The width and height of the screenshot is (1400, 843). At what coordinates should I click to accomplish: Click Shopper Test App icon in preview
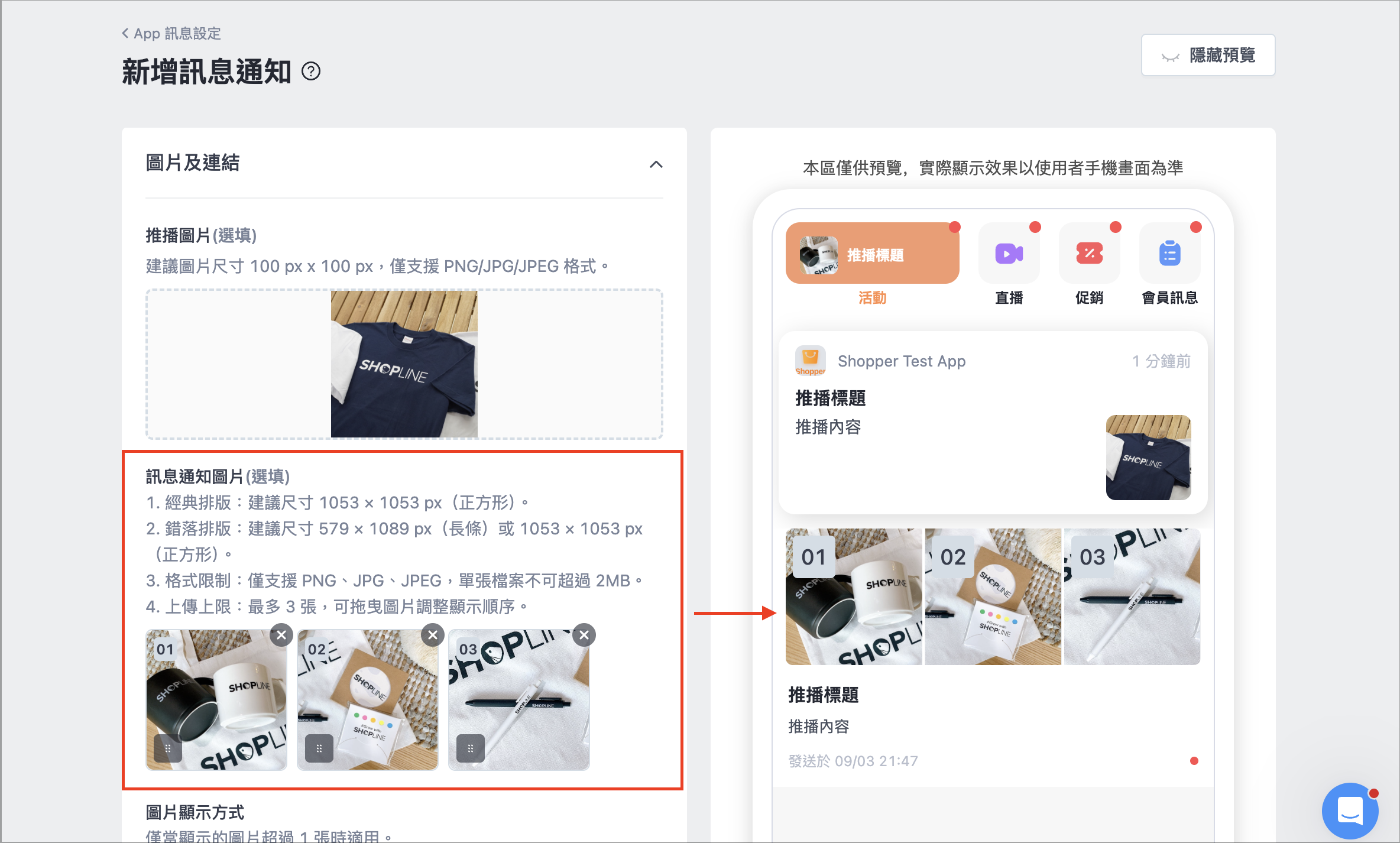click(811, 361)
